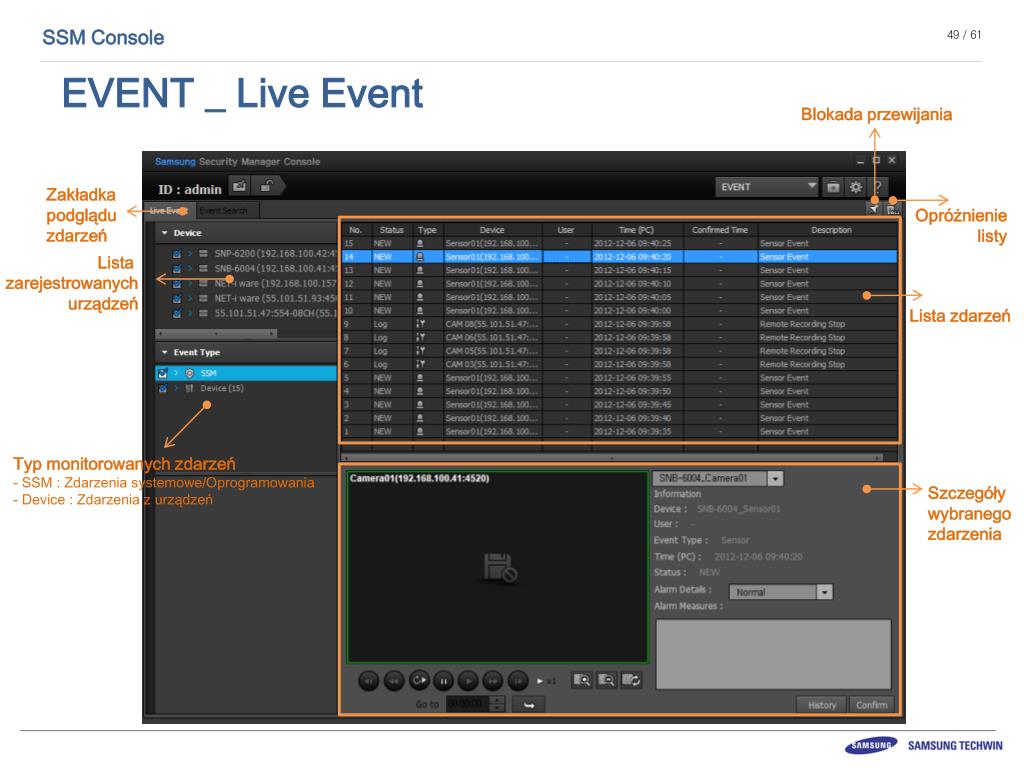The image size is (1024, 768).
Task: Select the CAM 03 Remote Recording Stop row
Action: (x=619, y=364)
